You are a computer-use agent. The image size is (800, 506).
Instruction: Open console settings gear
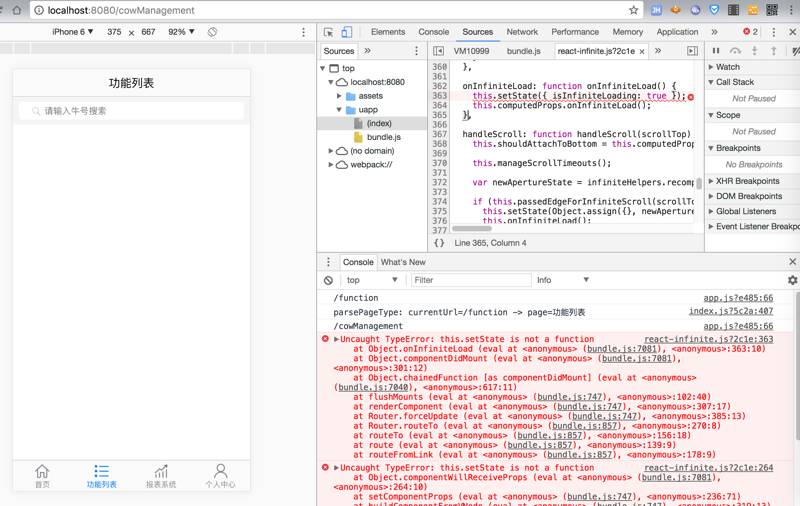pyautogui.click(x=792, y=280)
